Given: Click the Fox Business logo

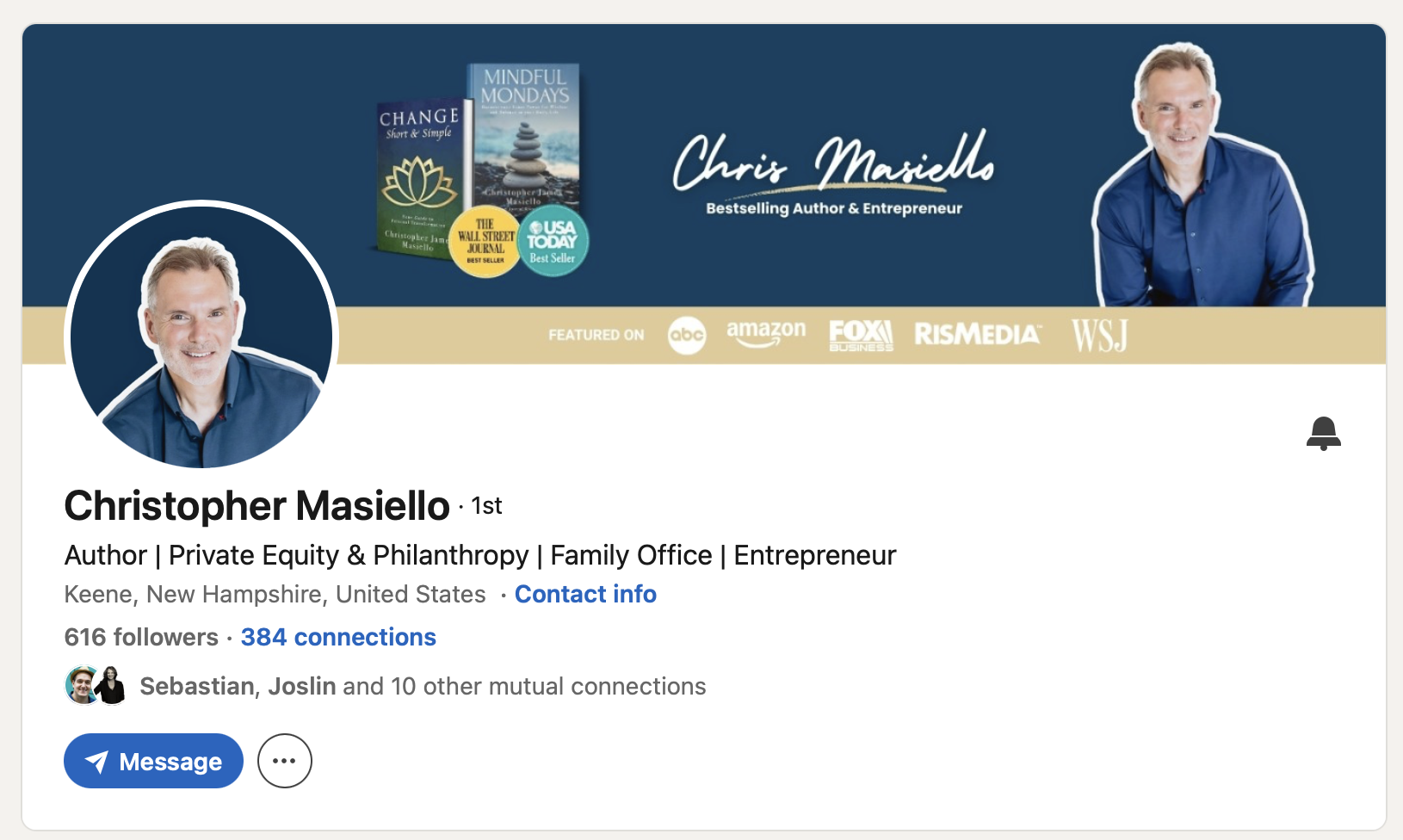Looking at the screenshot, I should [x=860, y=335].
